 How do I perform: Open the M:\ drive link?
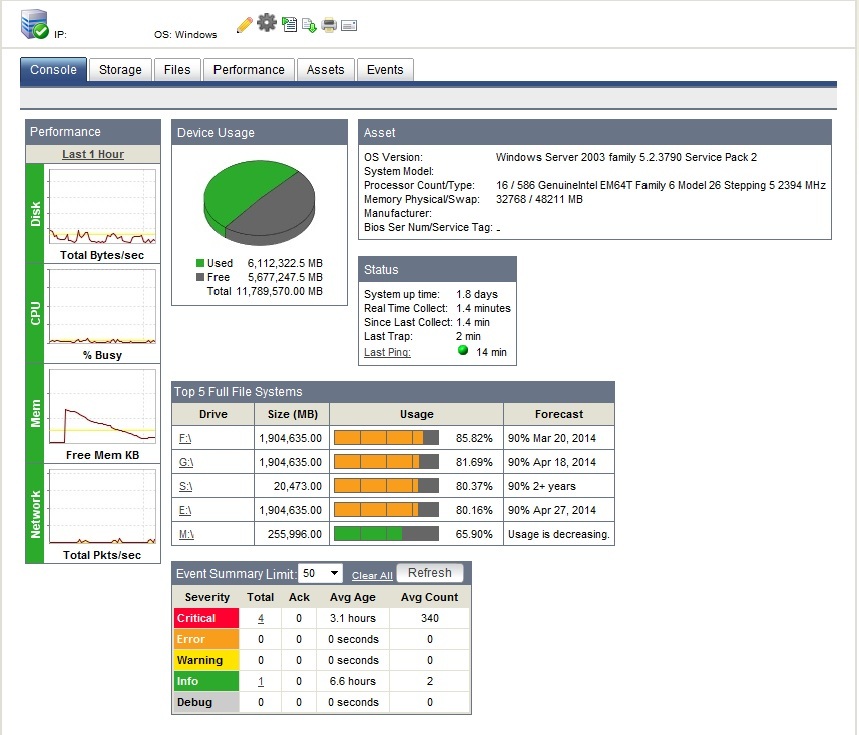186,534
